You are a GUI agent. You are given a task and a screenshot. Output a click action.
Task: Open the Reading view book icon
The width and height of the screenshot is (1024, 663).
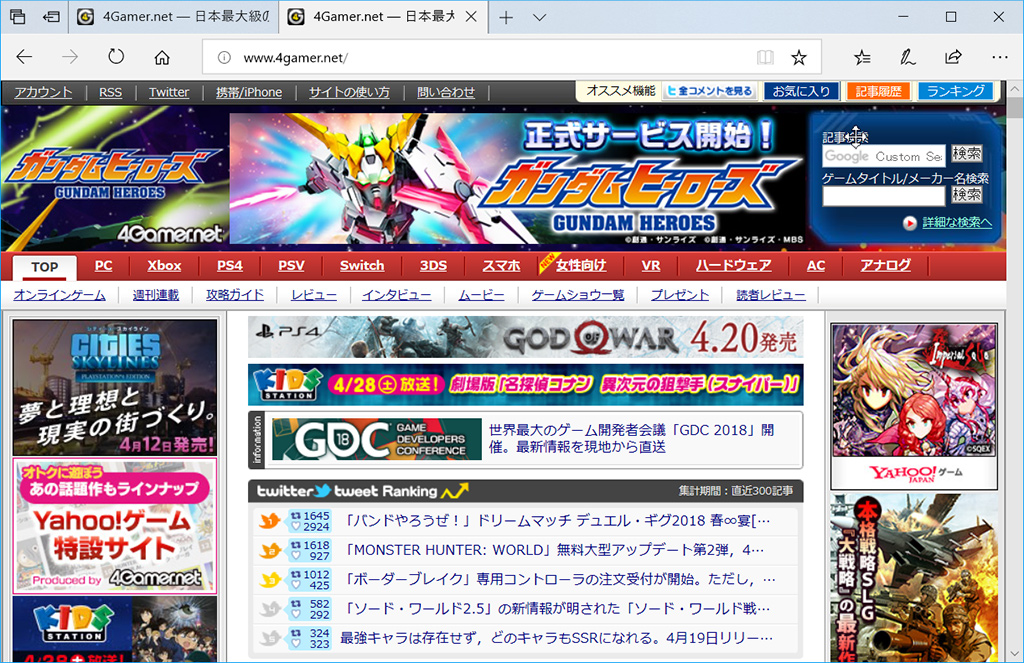pos(765,57)
